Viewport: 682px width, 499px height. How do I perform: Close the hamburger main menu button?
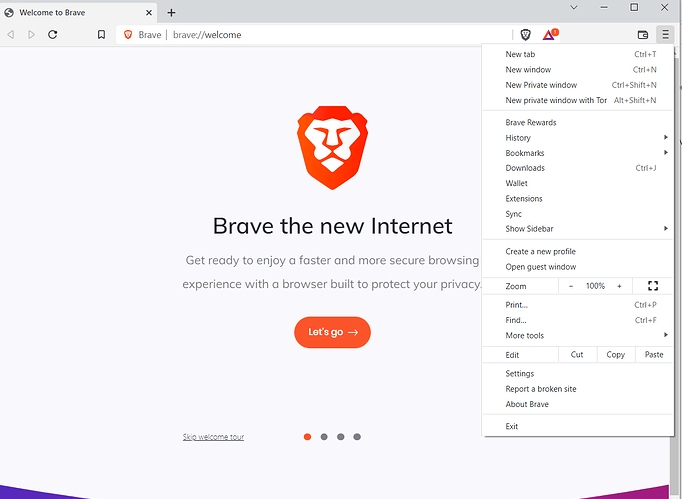tap(665, 34)
